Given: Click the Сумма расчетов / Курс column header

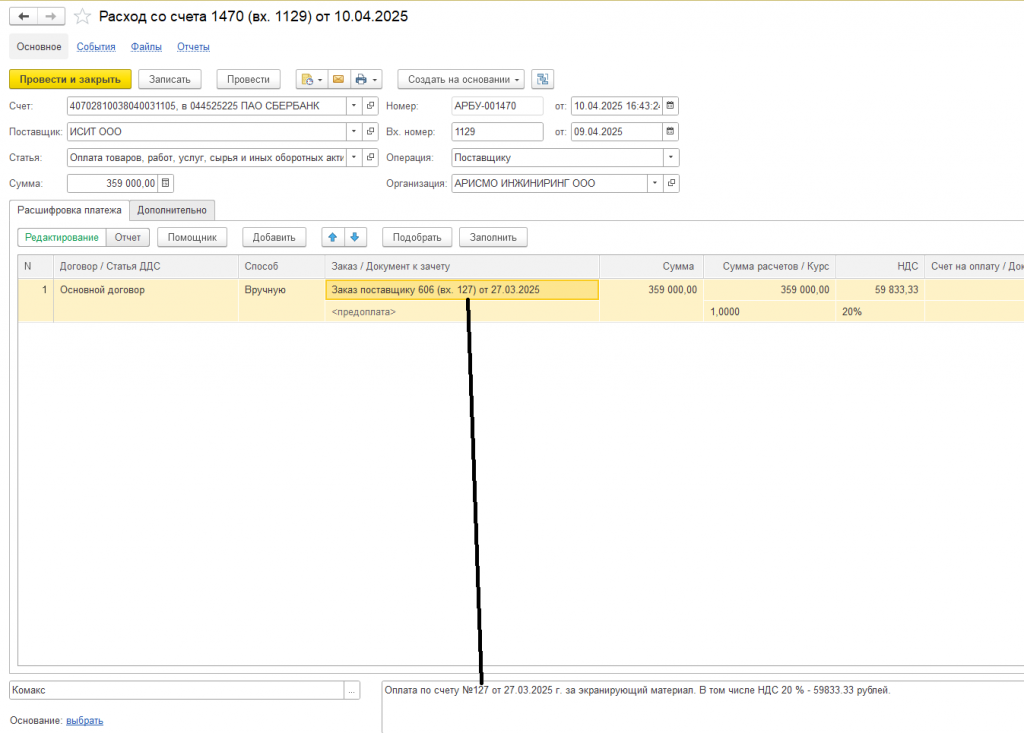Looking at the screenshot, I should (x=769, y=267).
